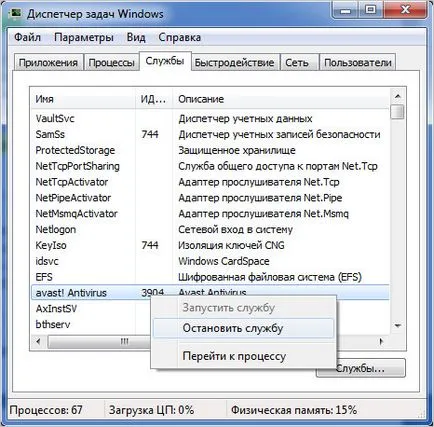Click the Task Manager title bar icon
The width and height of the screenshot is (434, 427).
click(15, 13)
